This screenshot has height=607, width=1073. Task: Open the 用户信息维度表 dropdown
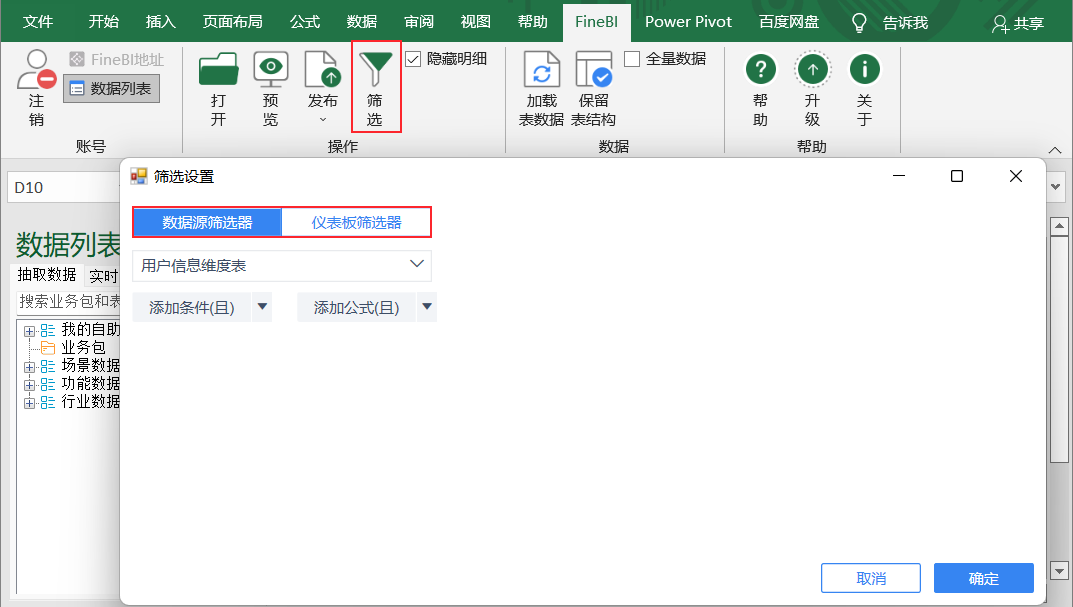tap(281, 266)
